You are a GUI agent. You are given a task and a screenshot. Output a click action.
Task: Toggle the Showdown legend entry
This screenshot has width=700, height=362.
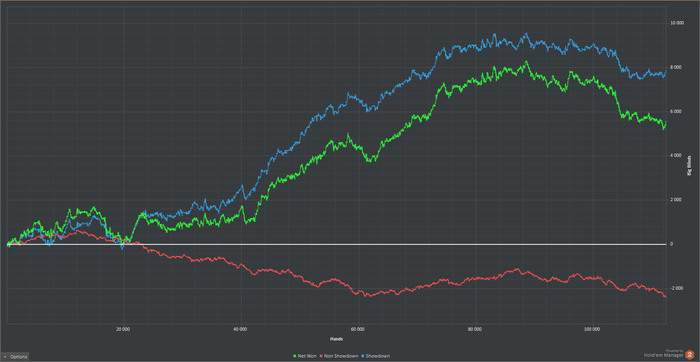tap(376, 356)
